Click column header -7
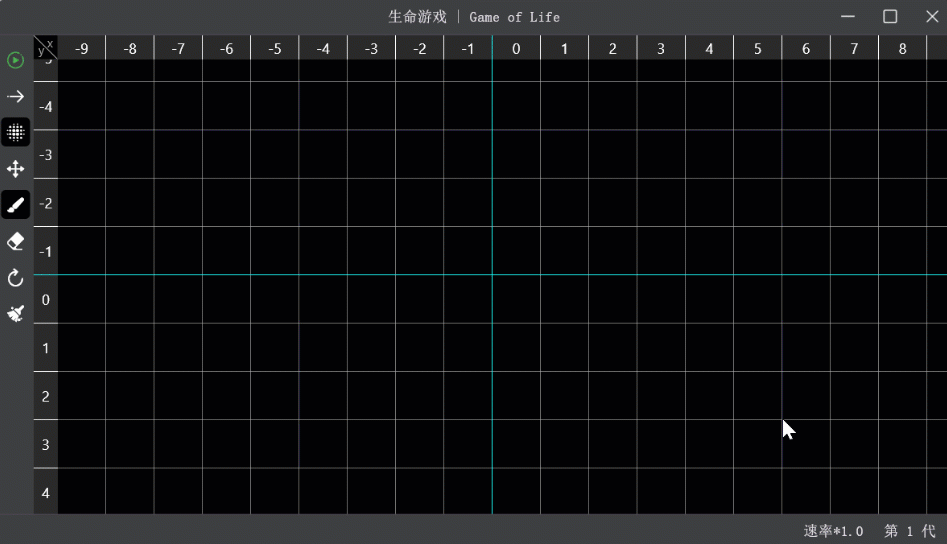The image size is (947, 544). point(178,48)
